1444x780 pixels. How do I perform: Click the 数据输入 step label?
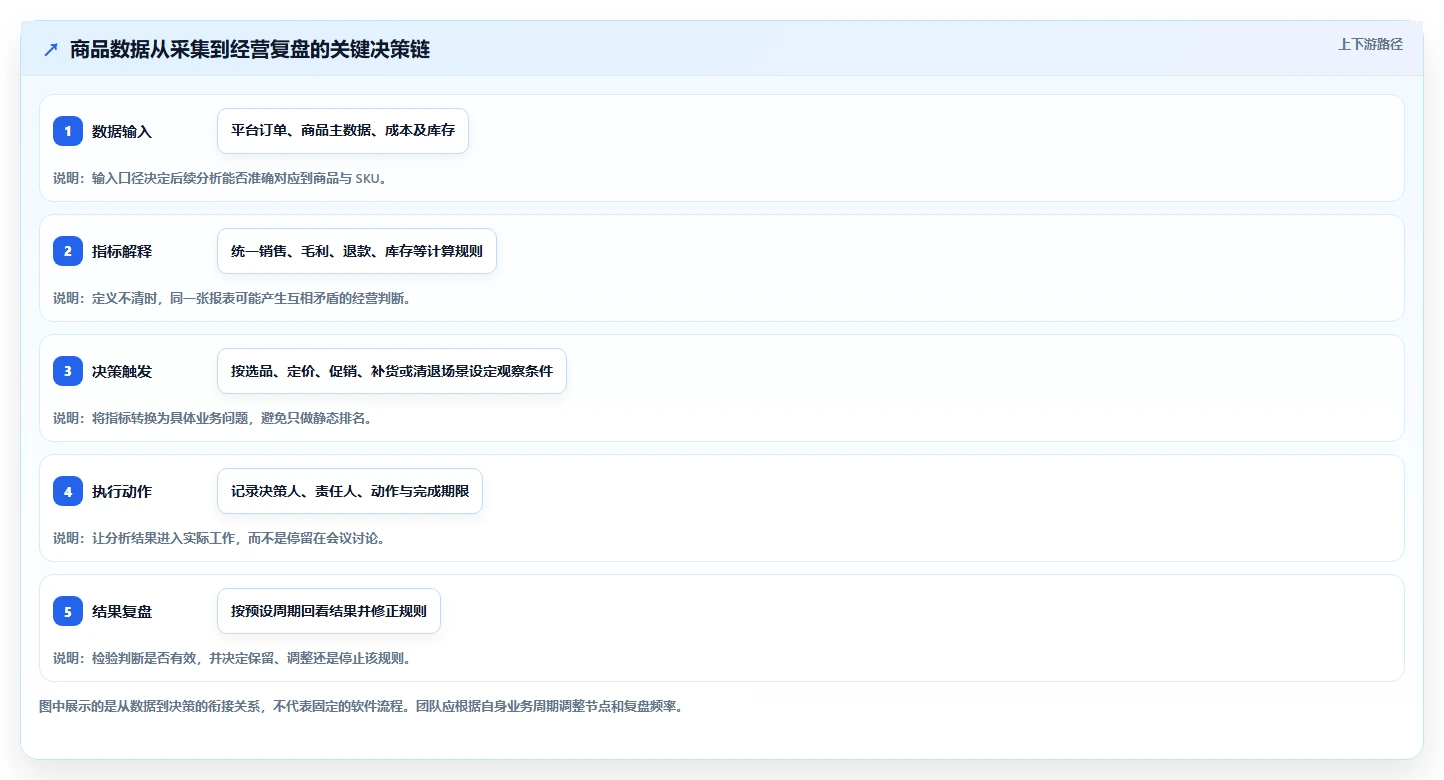tap(122, 131)
